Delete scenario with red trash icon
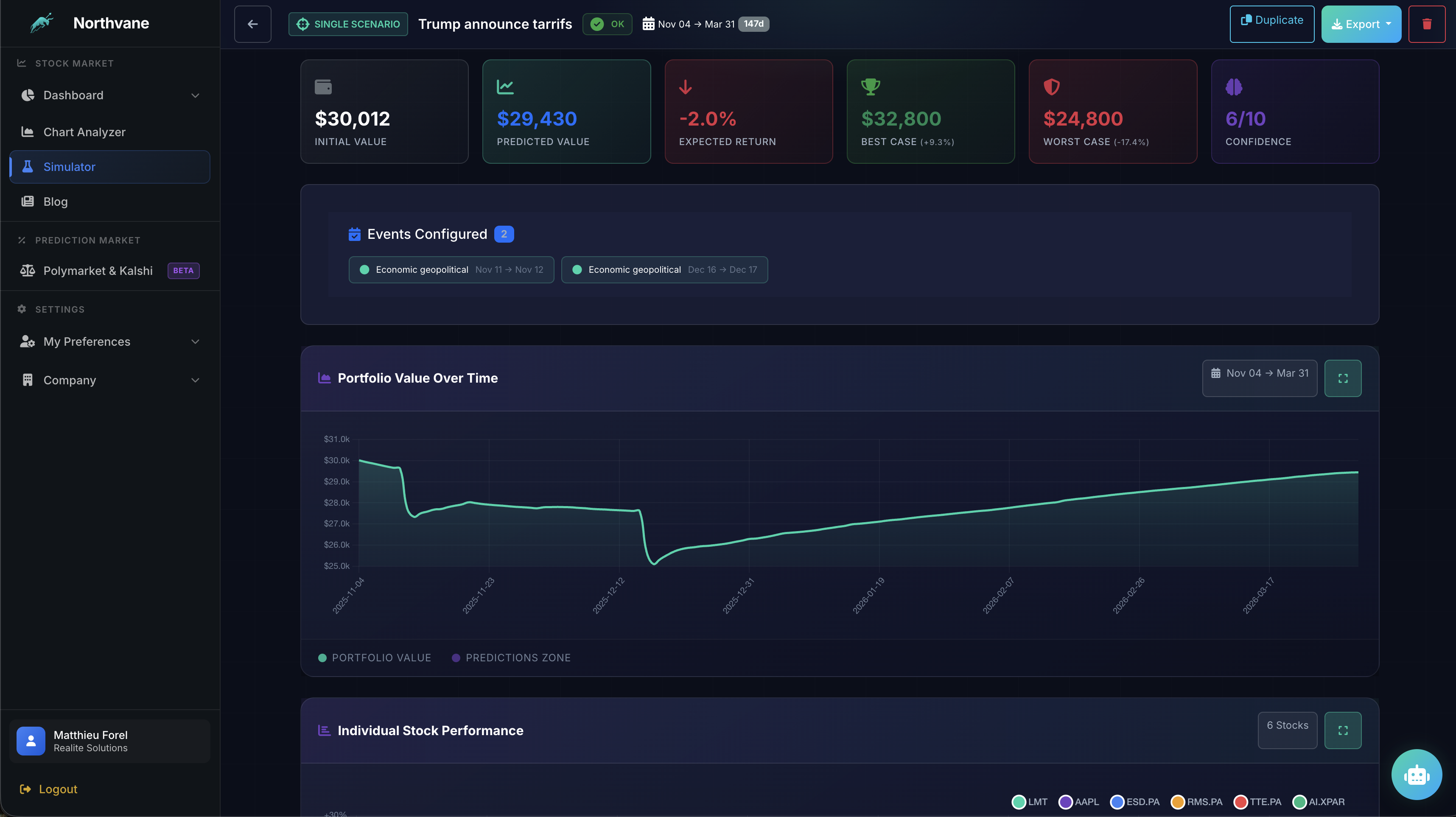 1427,24
